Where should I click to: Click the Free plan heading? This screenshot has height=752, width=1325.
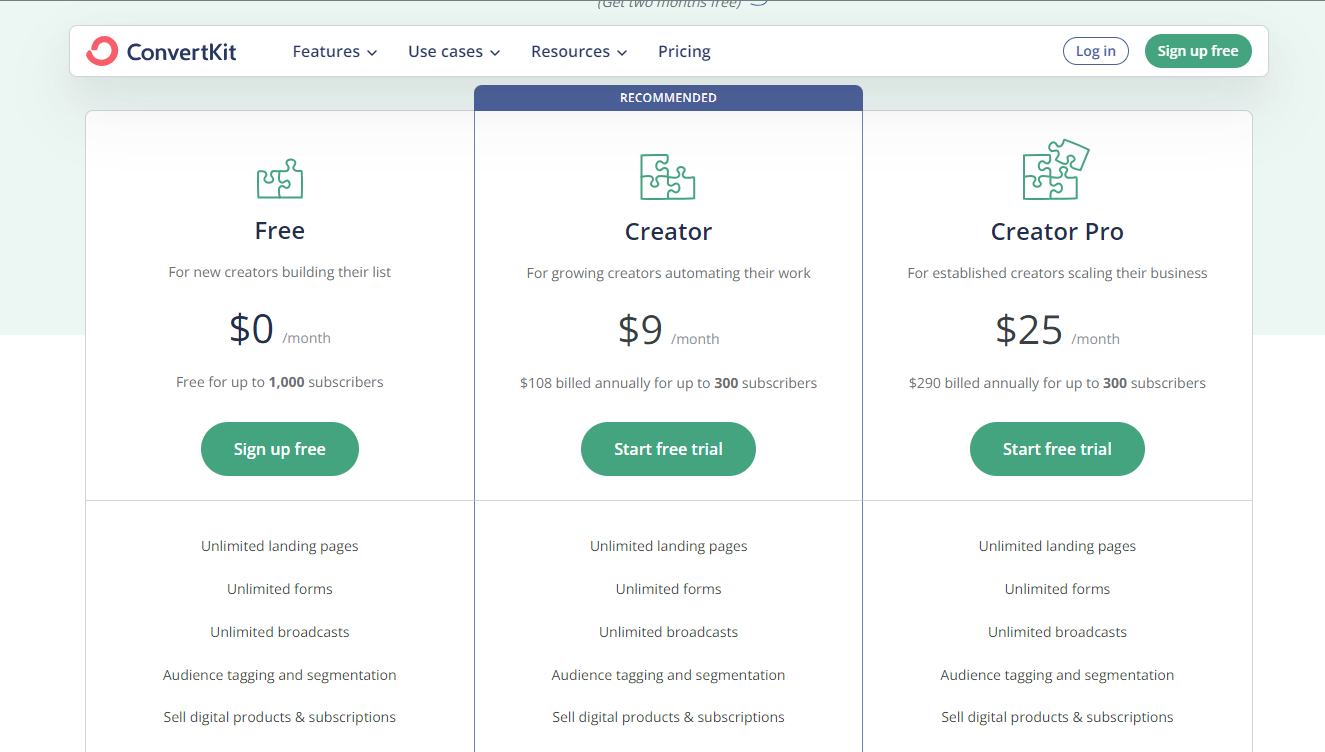point(280,231)
